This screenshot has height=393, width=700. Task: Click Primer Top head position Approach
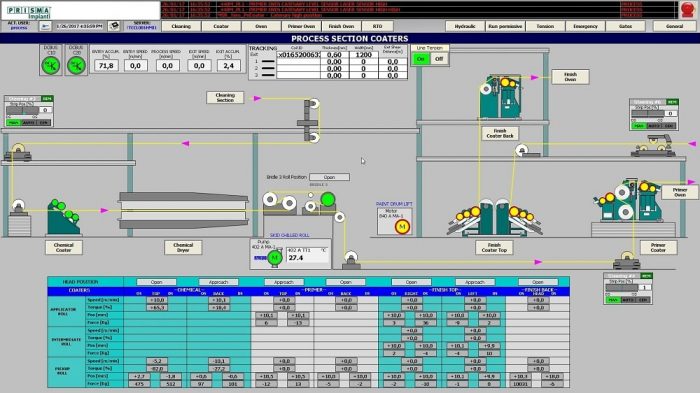(x=283, y=282)
